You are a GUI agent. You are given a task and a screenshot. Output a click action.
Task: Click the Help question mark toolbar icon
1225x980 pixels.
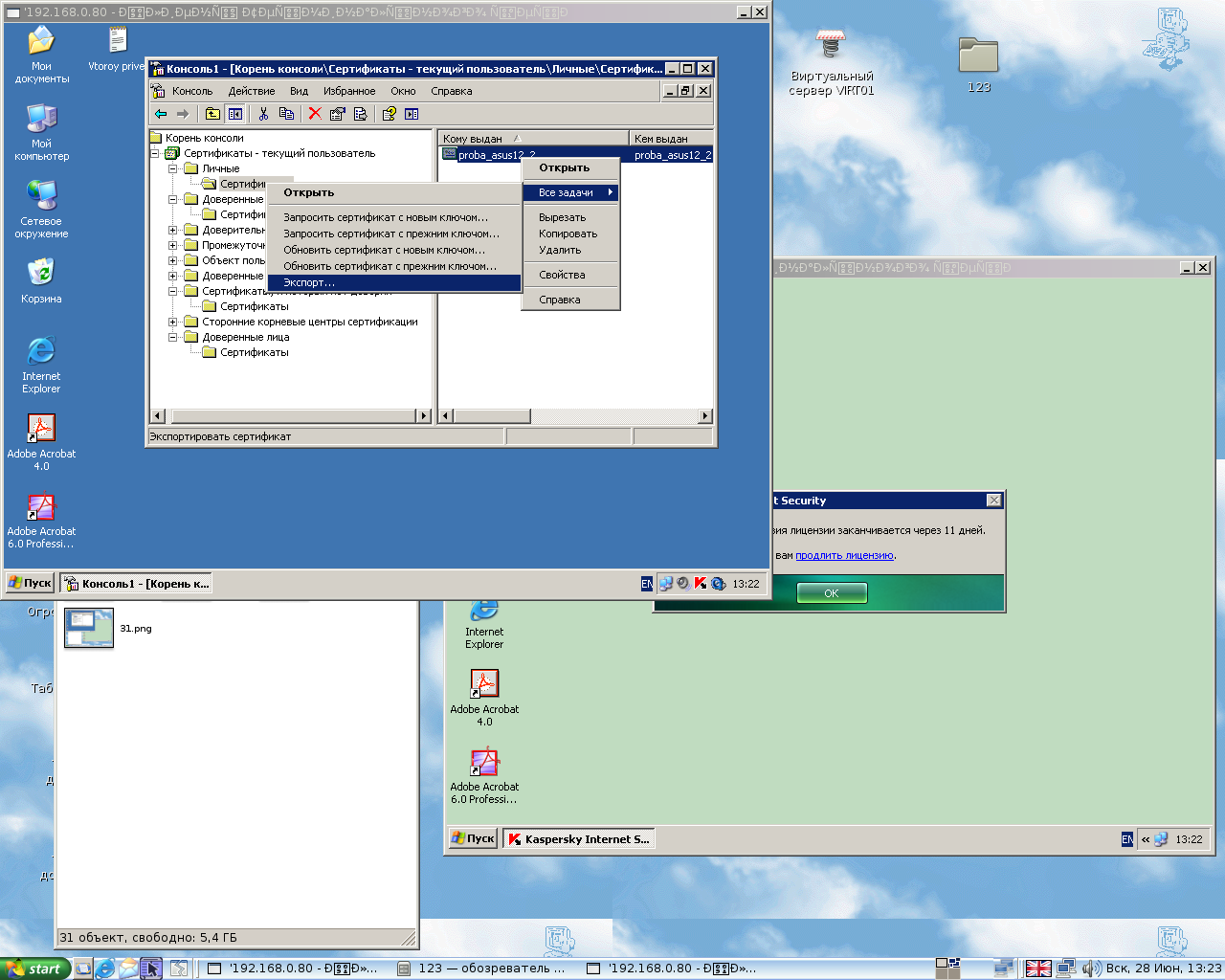click(x=389, y=114)
